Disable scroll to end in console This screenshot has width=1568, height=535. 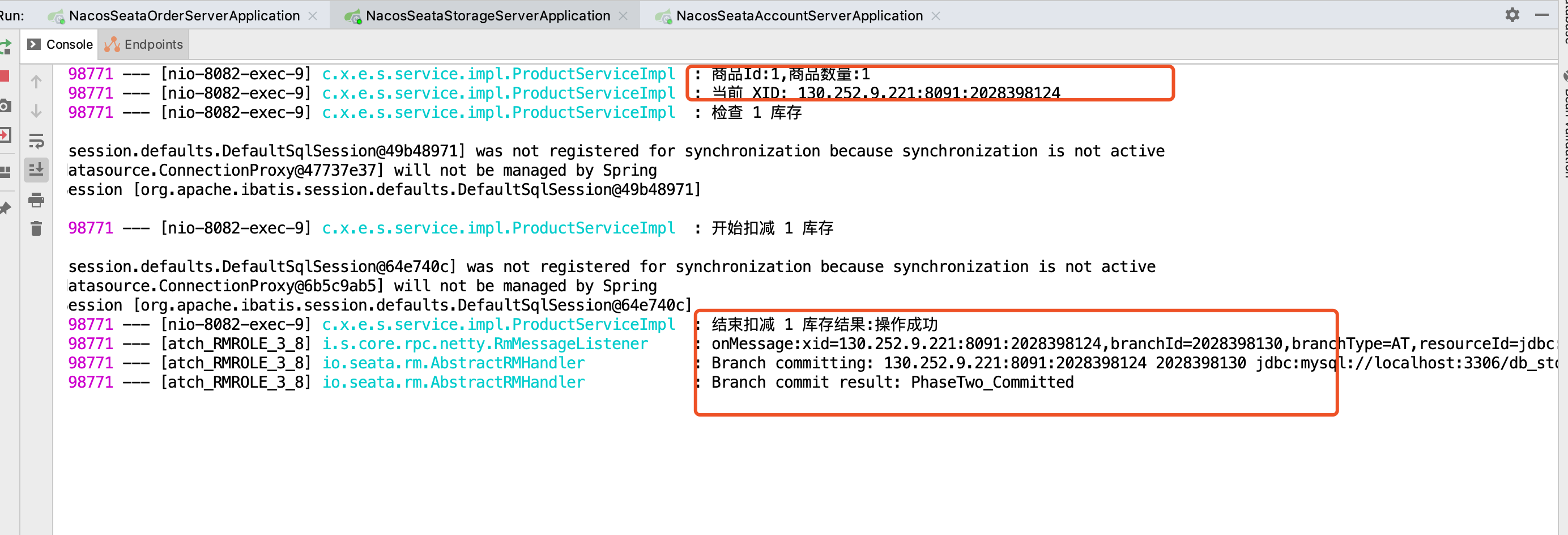coord(36,171)
